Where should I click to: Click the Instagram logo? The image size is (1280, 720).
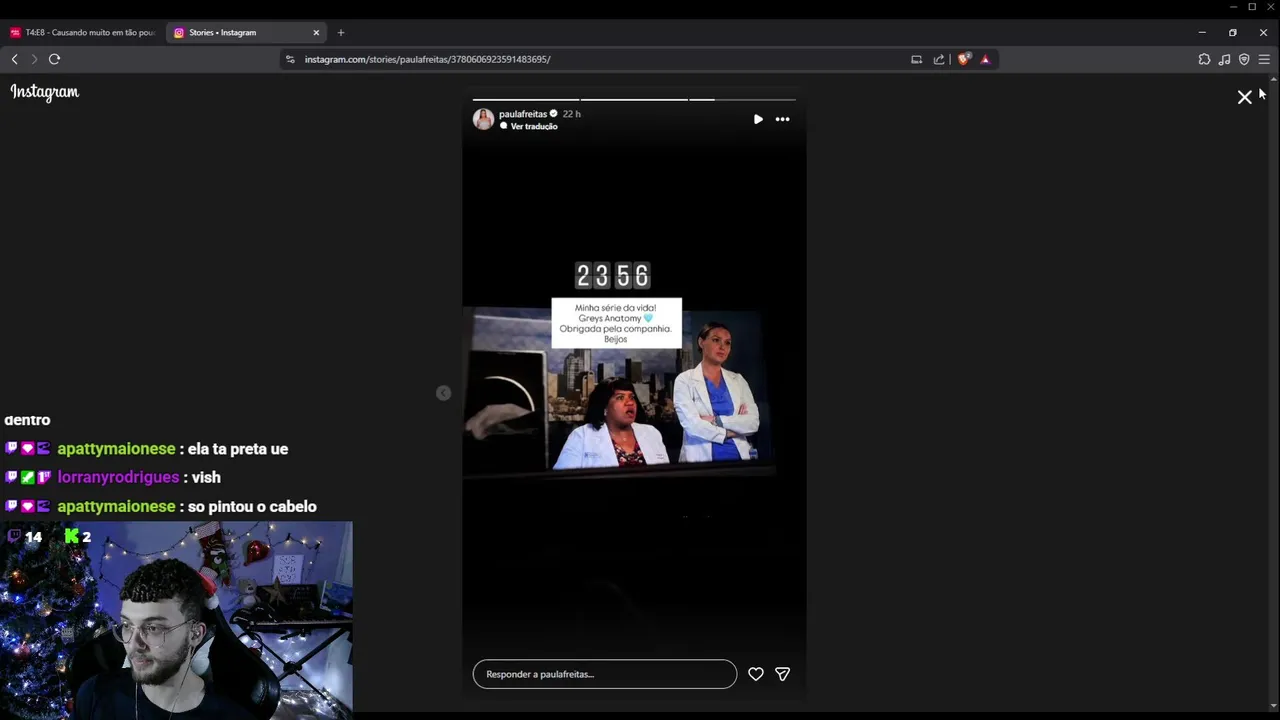pos(45,92)
